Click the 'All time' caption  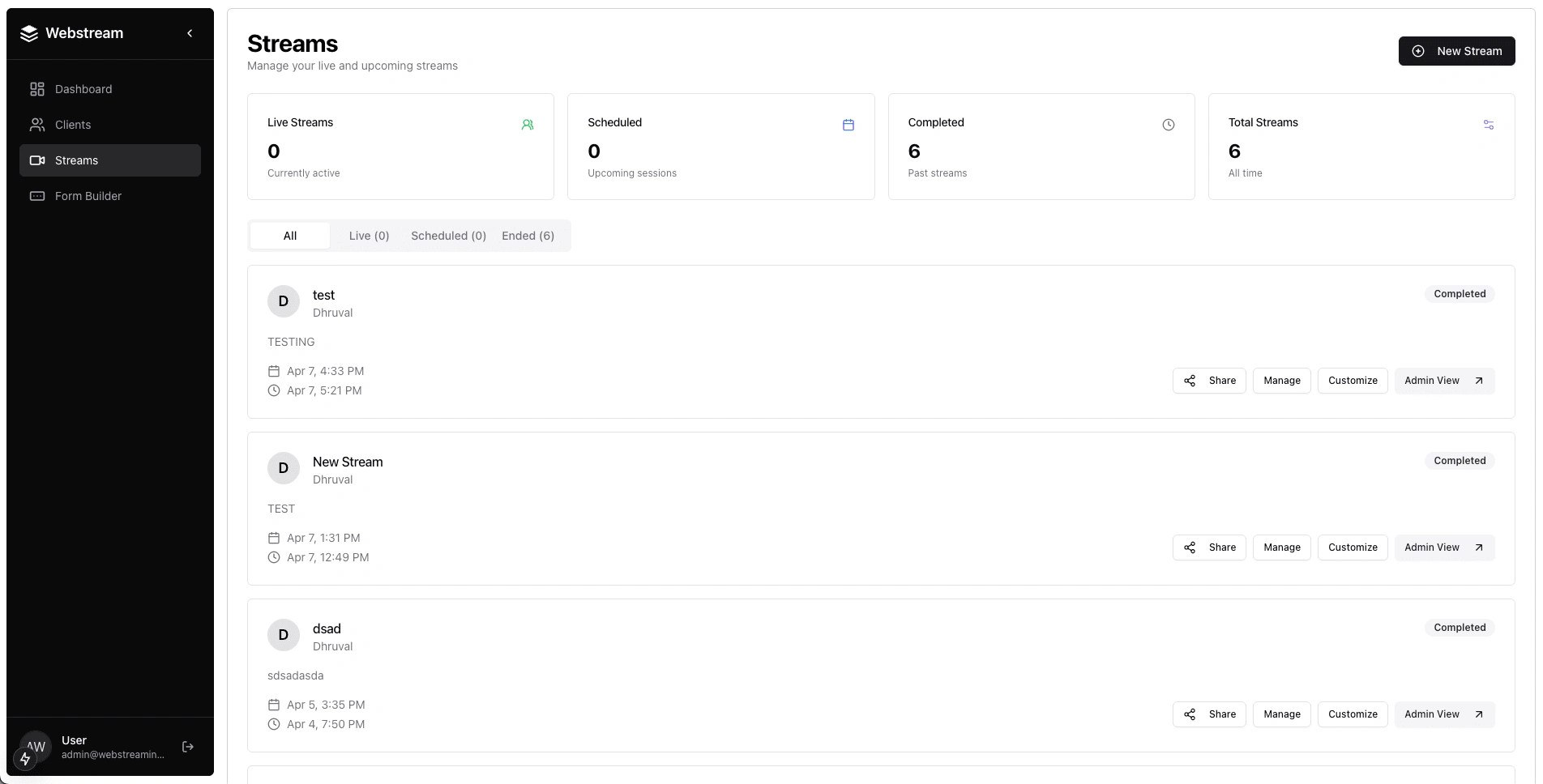pyautogui.click(x=1246, y=173)
